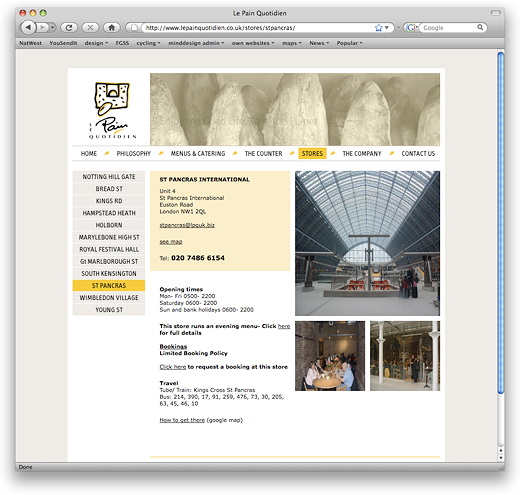This screenshot has width=520, height=495.
Task: Open THE COUNTER navigation tab
Action: pos(263,154)
